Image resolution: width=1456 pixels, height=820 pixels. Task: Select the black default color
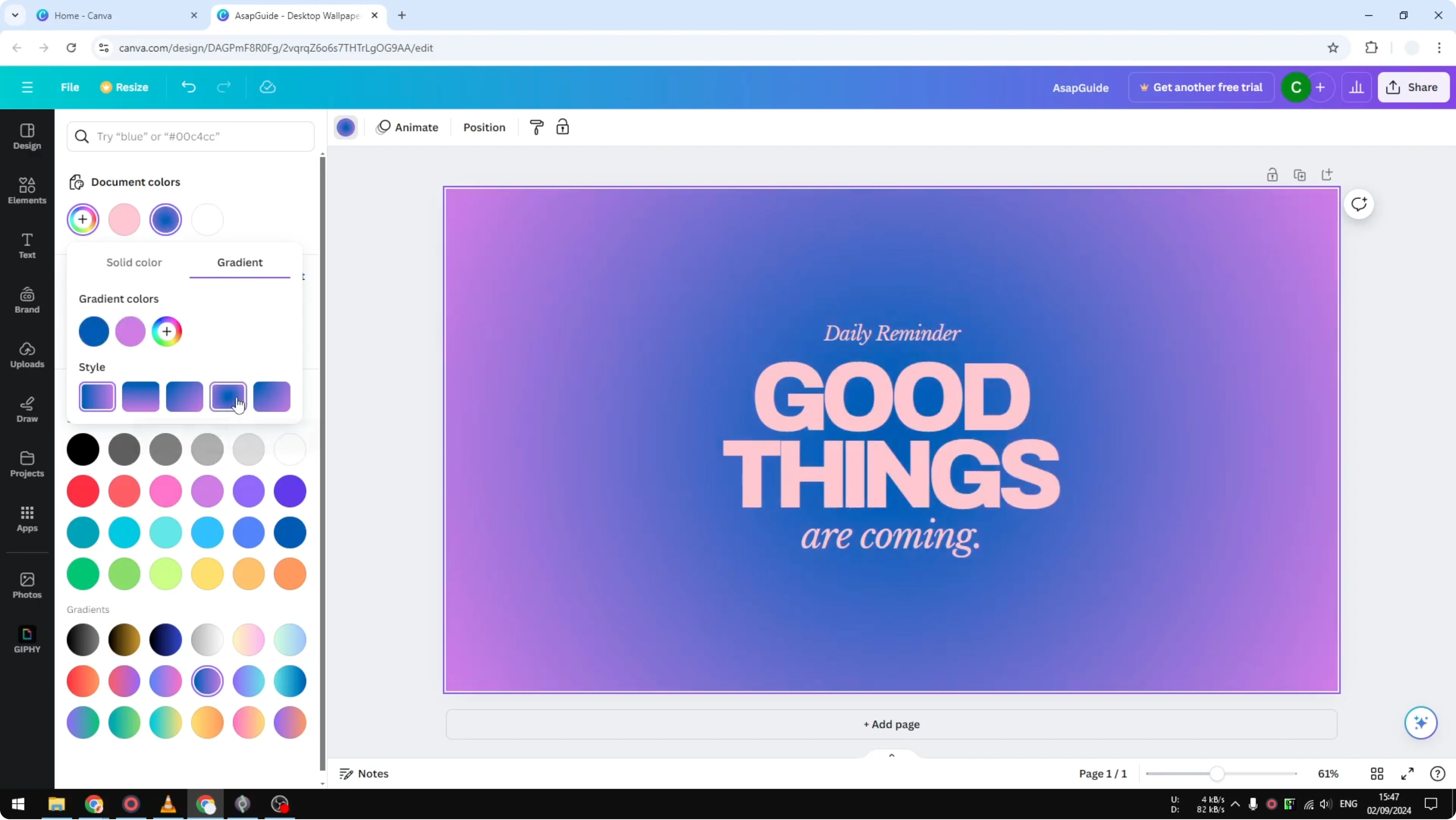pyautogui.click(x=83, y=449)
